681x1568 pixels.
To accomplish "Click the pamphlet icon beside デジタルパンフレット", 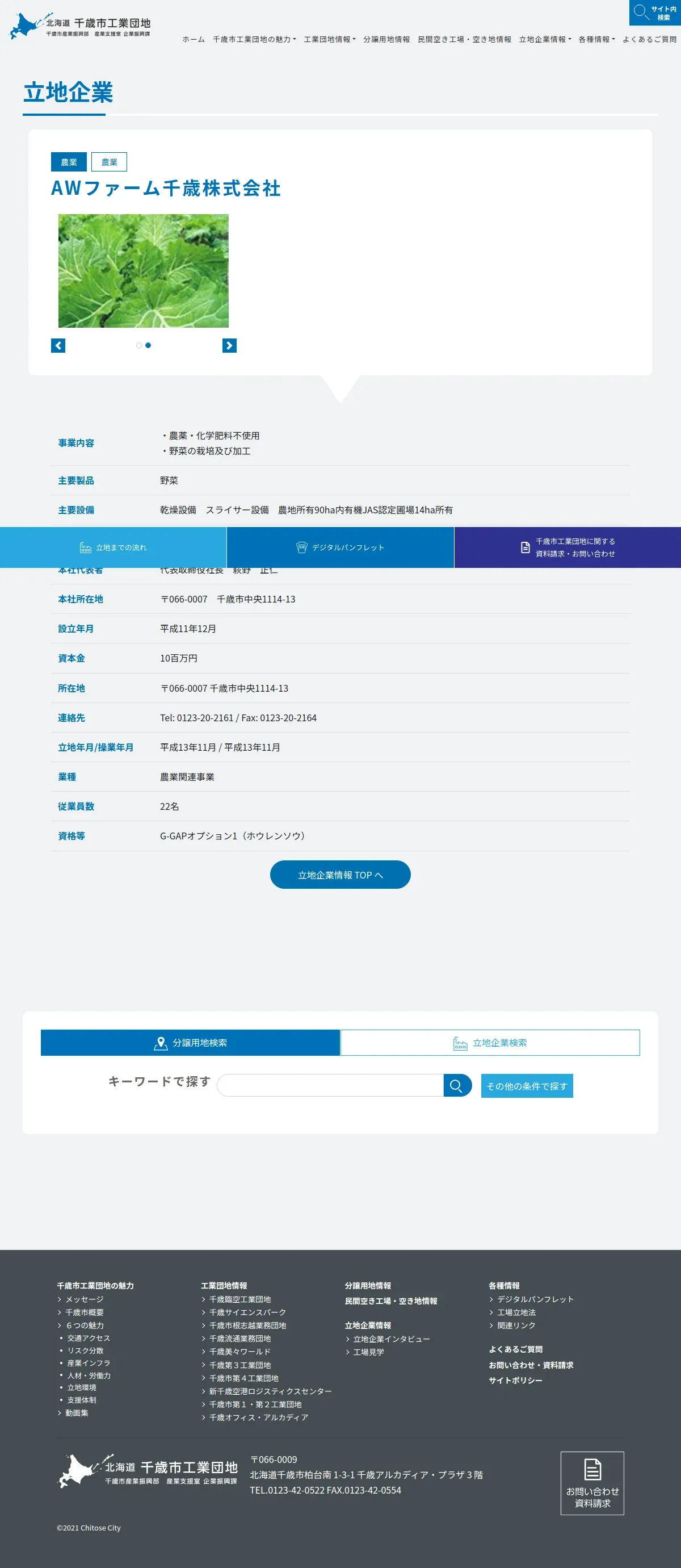I will [x=301, y=547].
